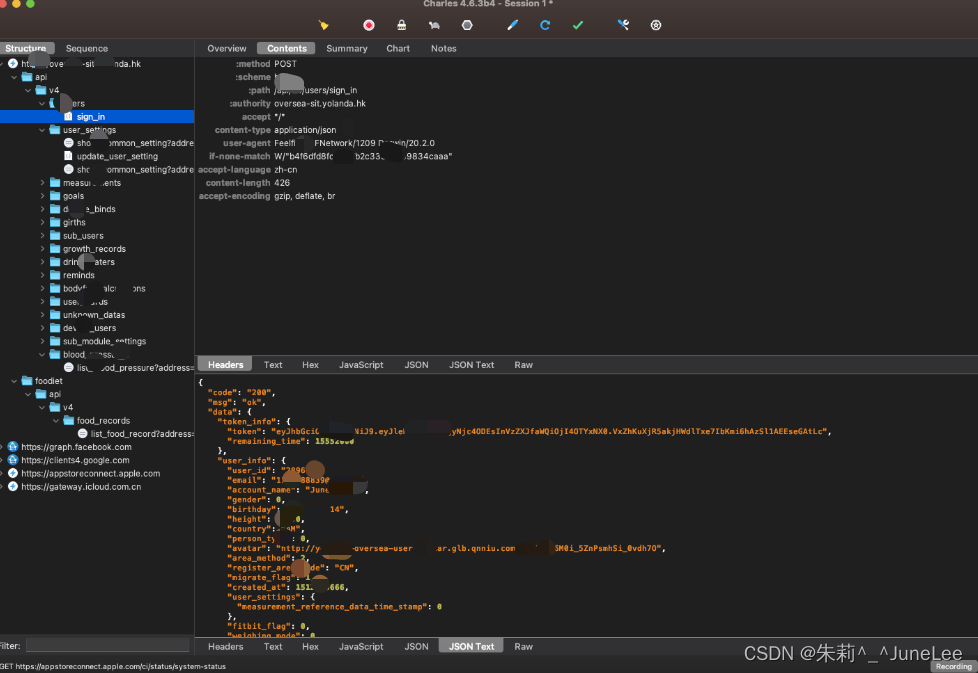Screen dimensions: 978x673
Task: Click the repeat request icon
Action: point(545,25)
